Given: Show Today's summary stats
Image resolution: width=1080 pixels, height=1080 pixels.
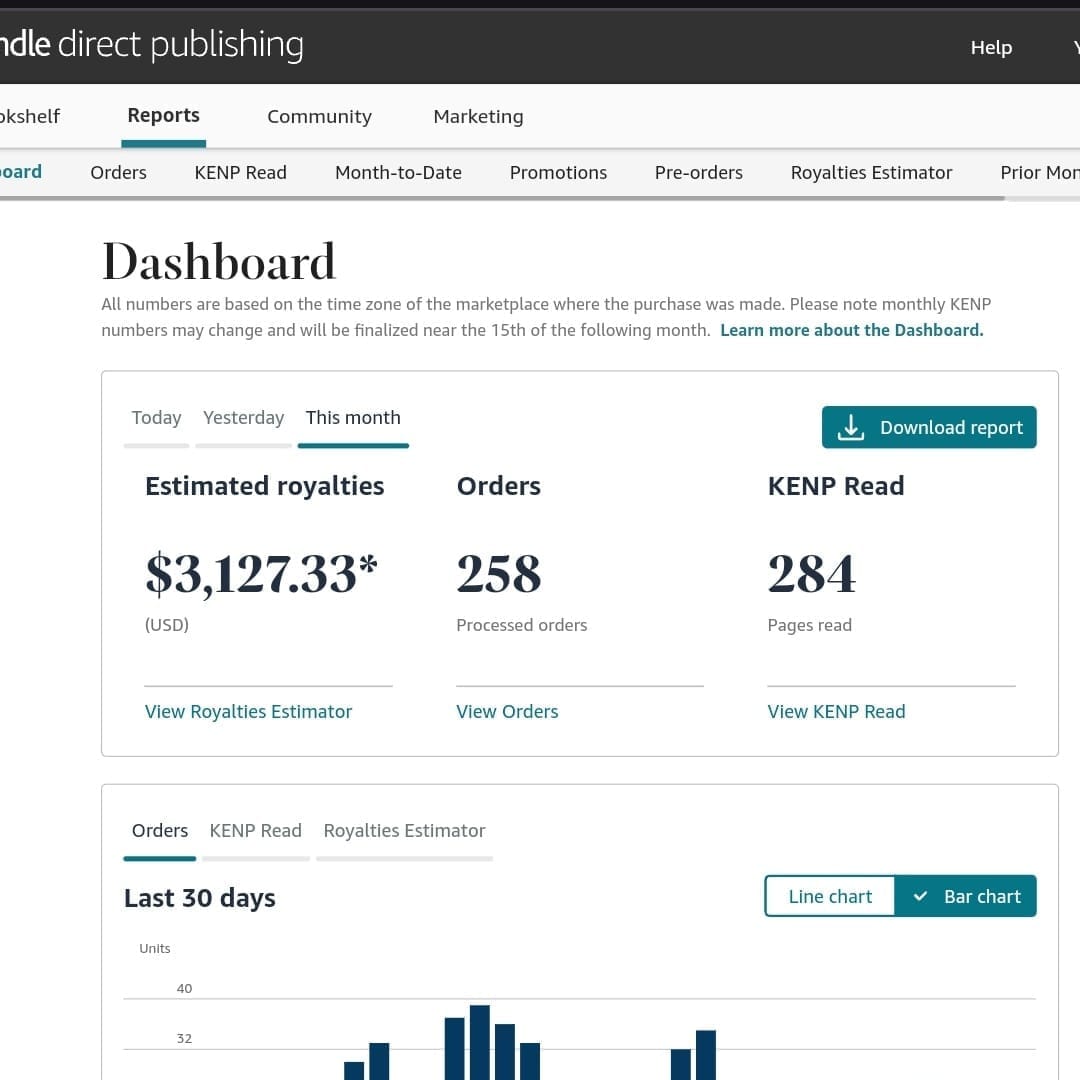Looking at the screenshot, I should [156, 418].
